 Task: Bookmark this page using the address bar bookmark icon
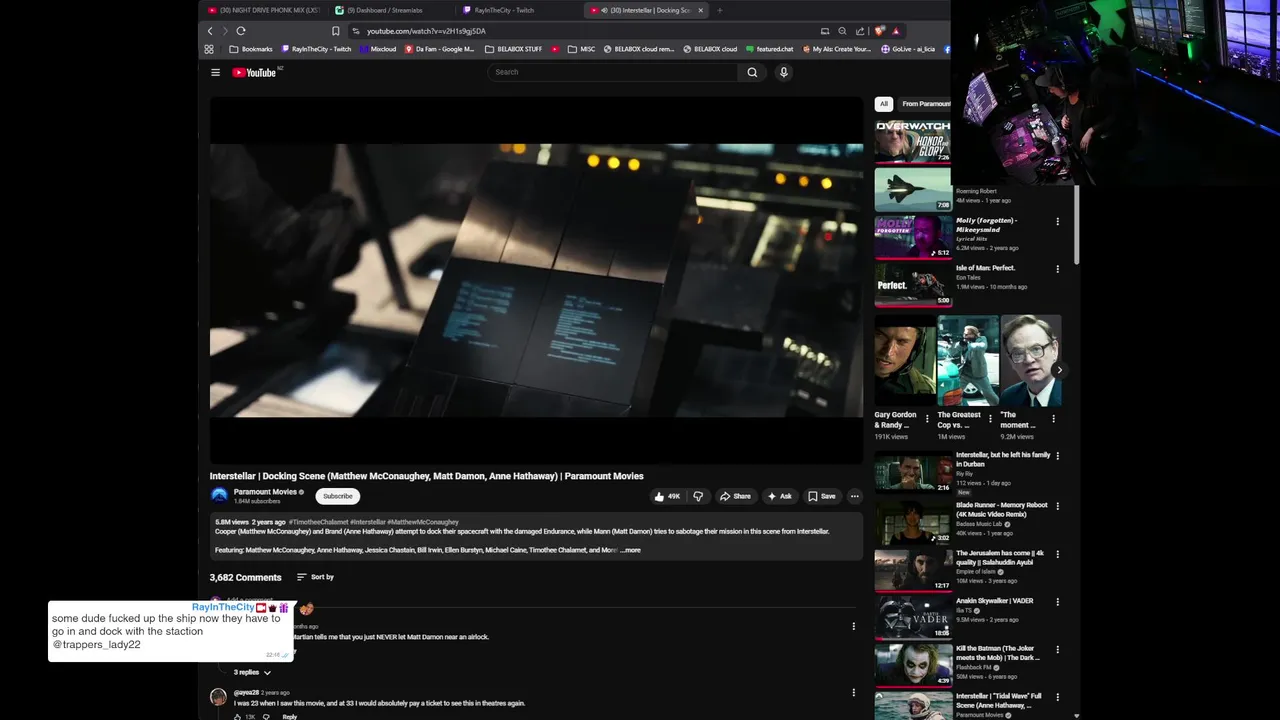tap(336, 31)
